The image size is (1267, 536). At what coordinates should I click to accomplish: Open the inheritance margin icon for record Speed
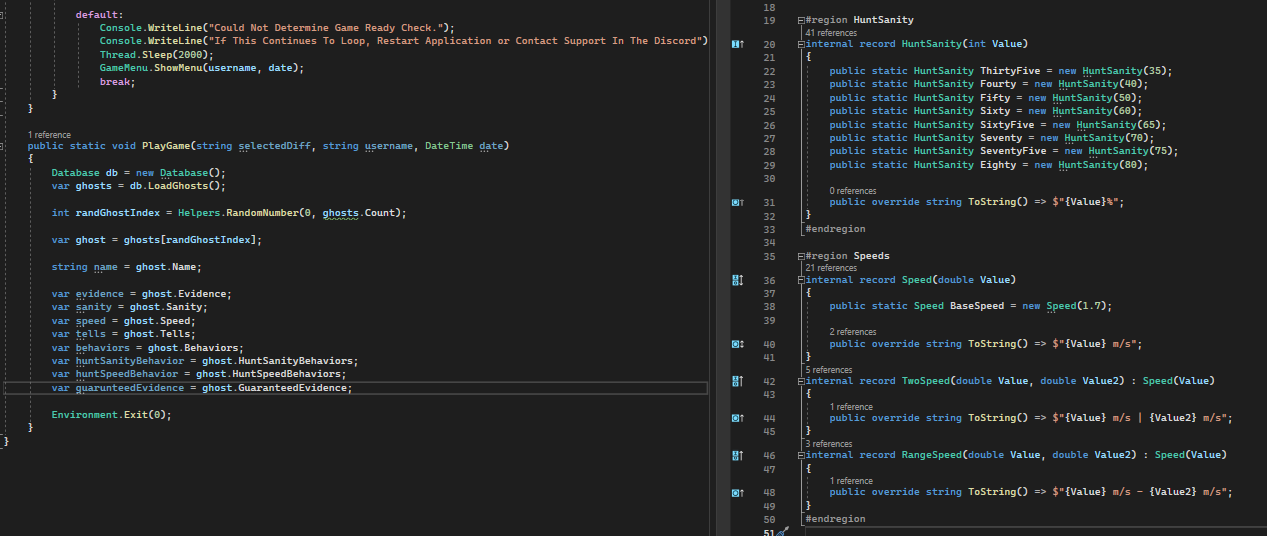click(737, 281)
